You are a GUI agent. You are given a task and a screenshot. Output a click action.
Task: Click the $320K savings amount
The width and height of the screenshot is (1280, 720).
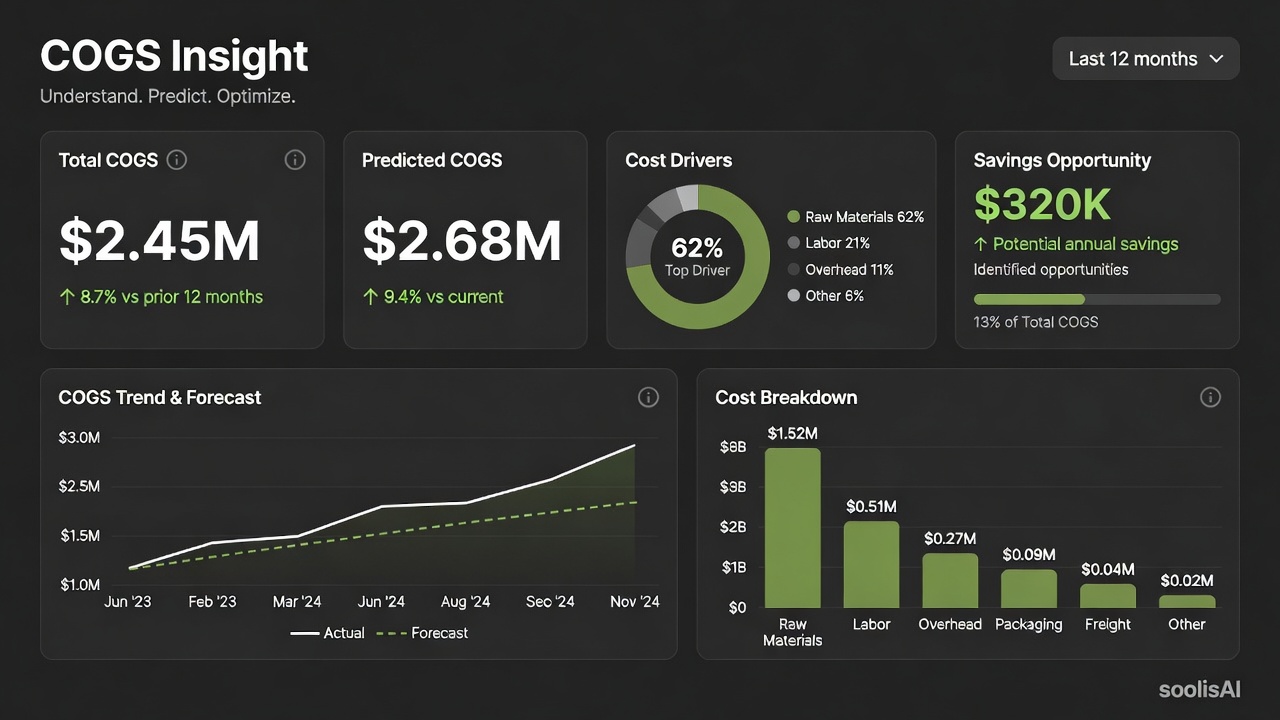coord(1042,204)
